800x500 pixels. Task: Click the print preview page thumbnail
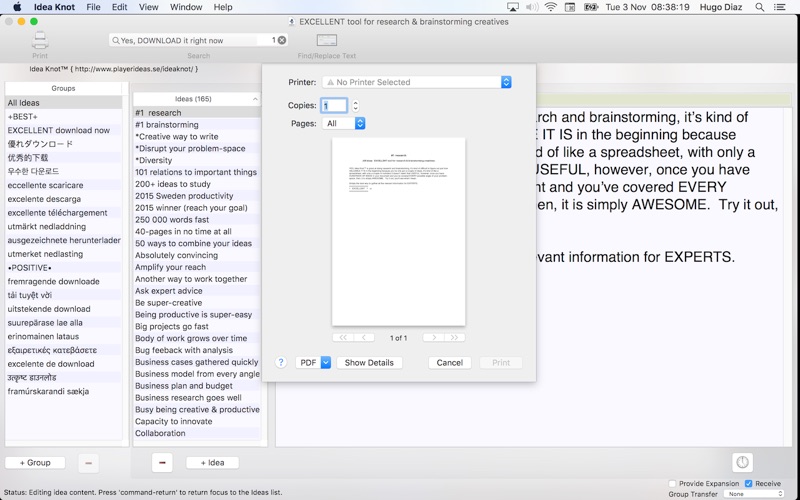click(398, 232)
